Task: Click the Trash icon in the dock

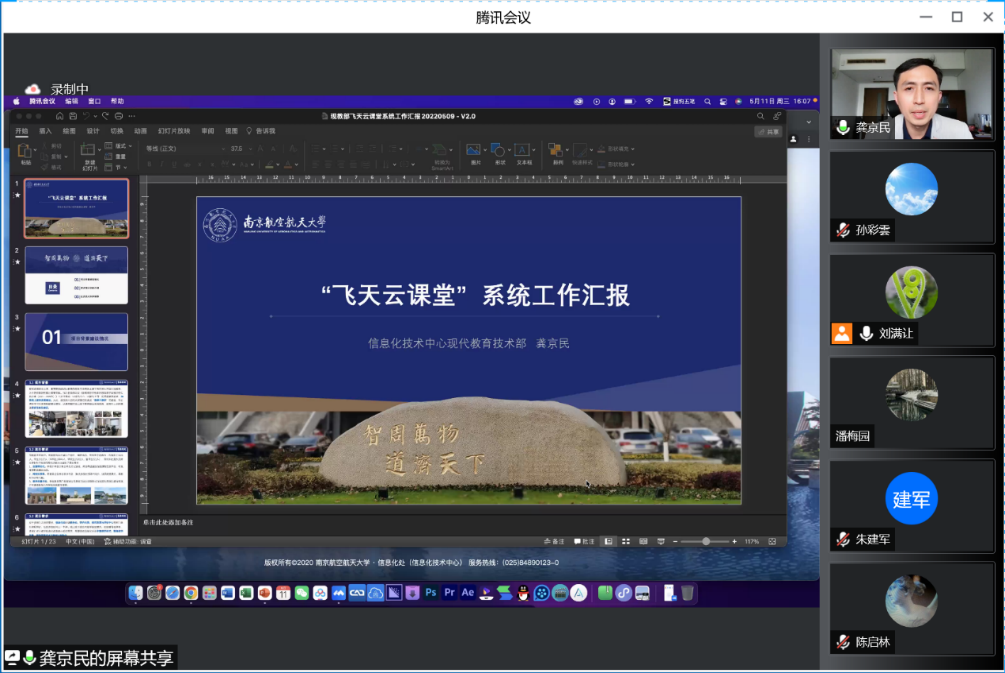Action: (687, 593)
